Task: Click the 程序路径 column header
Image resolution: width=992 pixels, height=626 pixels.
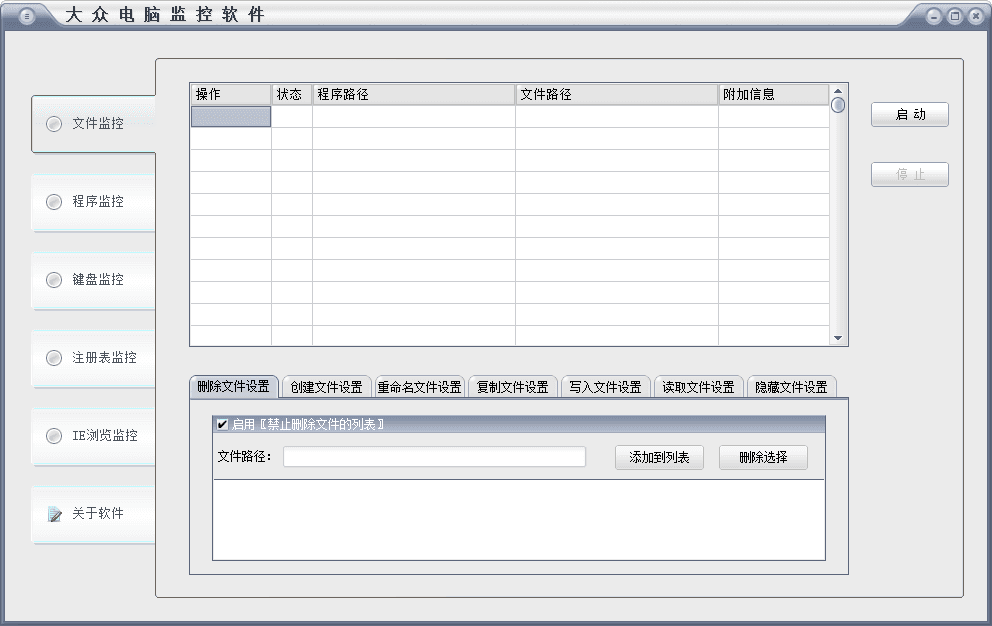Action: pyautogui.click(x=413, y=94)
